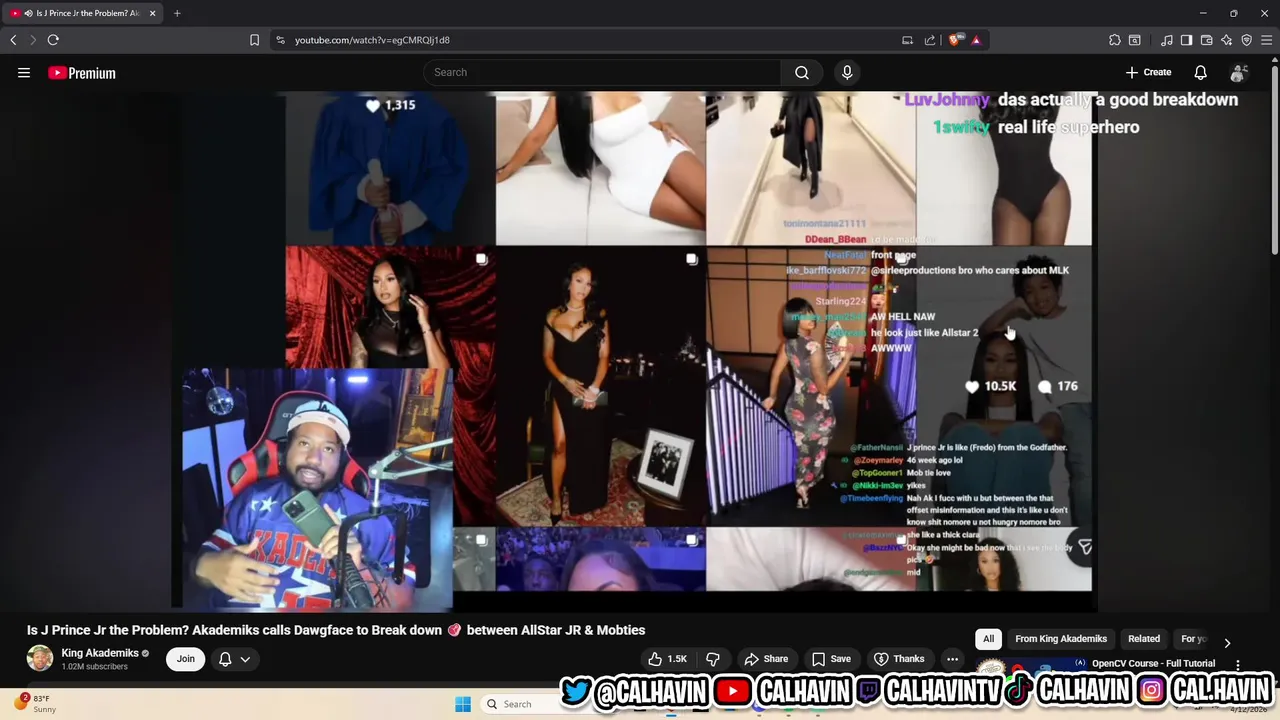Open the YouTube guide hamburger menu
This screenshot has height=720, width=1280.
click(24, 73)
